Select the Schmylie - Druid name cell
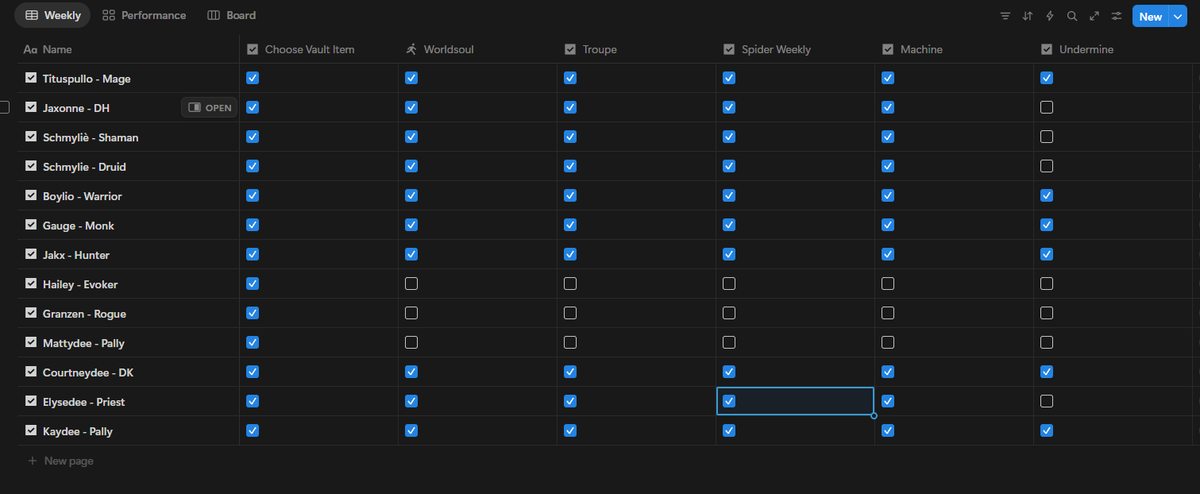The image size is (1200, 494). [x=130, y=166]
